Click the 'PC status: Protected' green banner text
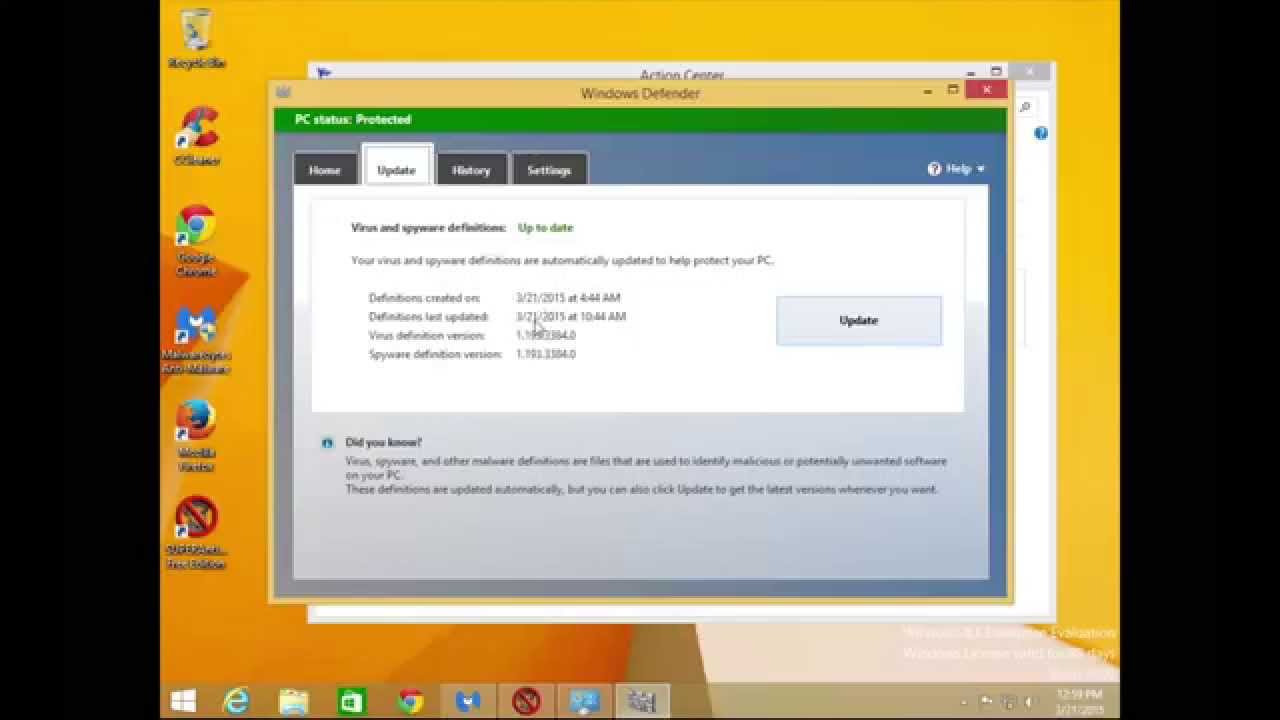This screenshot has height=720, width=1280. tap(353, 119)
